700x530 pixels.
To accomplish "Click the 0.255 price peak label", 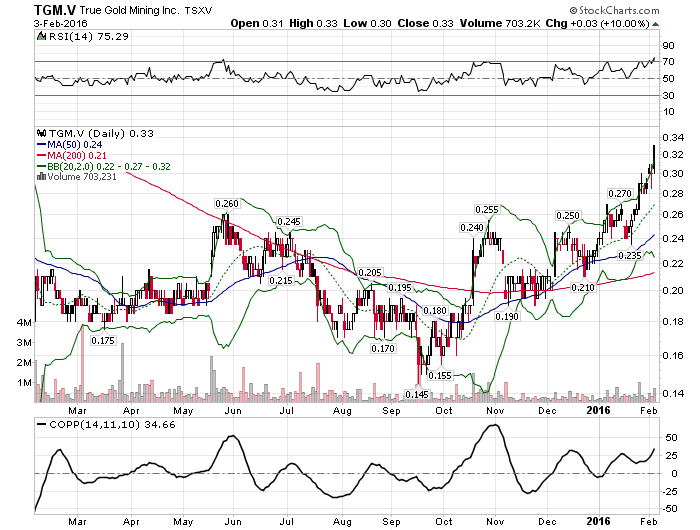I will 487,210.
